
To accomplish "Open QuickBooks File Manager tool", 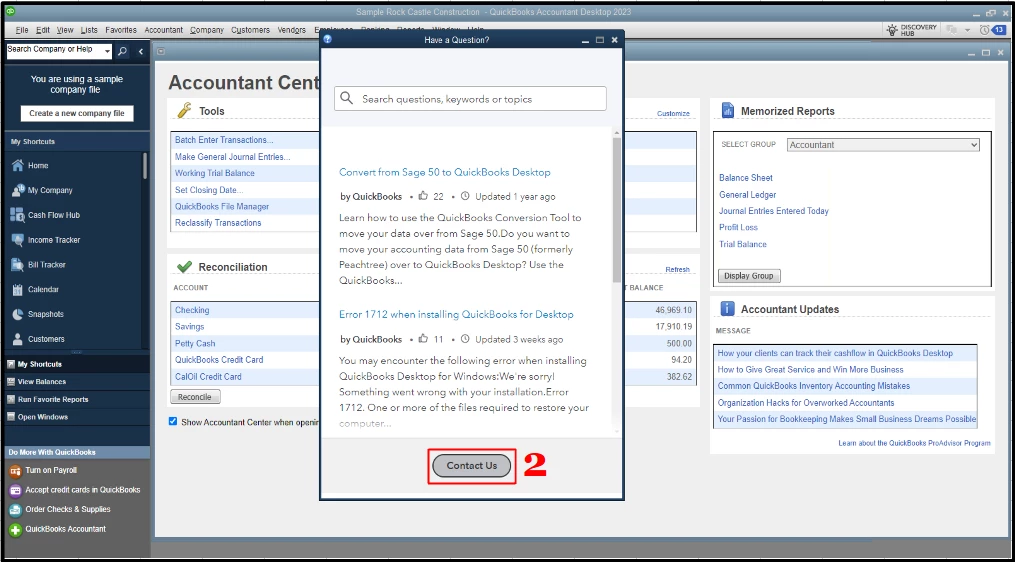I will pyautogui.click(x=222, y=207).
